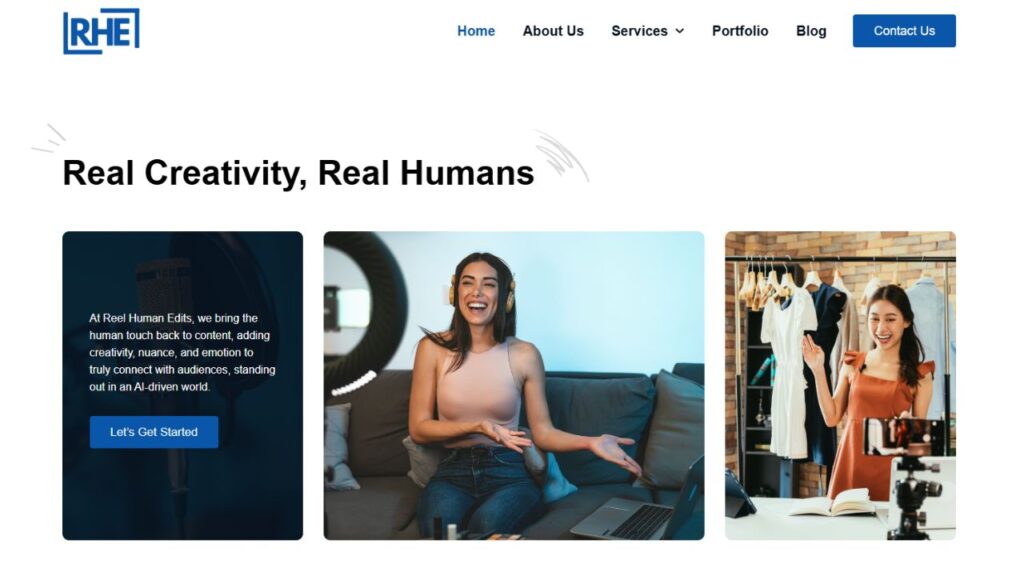Navigate to Portfolio

(740, 31)
